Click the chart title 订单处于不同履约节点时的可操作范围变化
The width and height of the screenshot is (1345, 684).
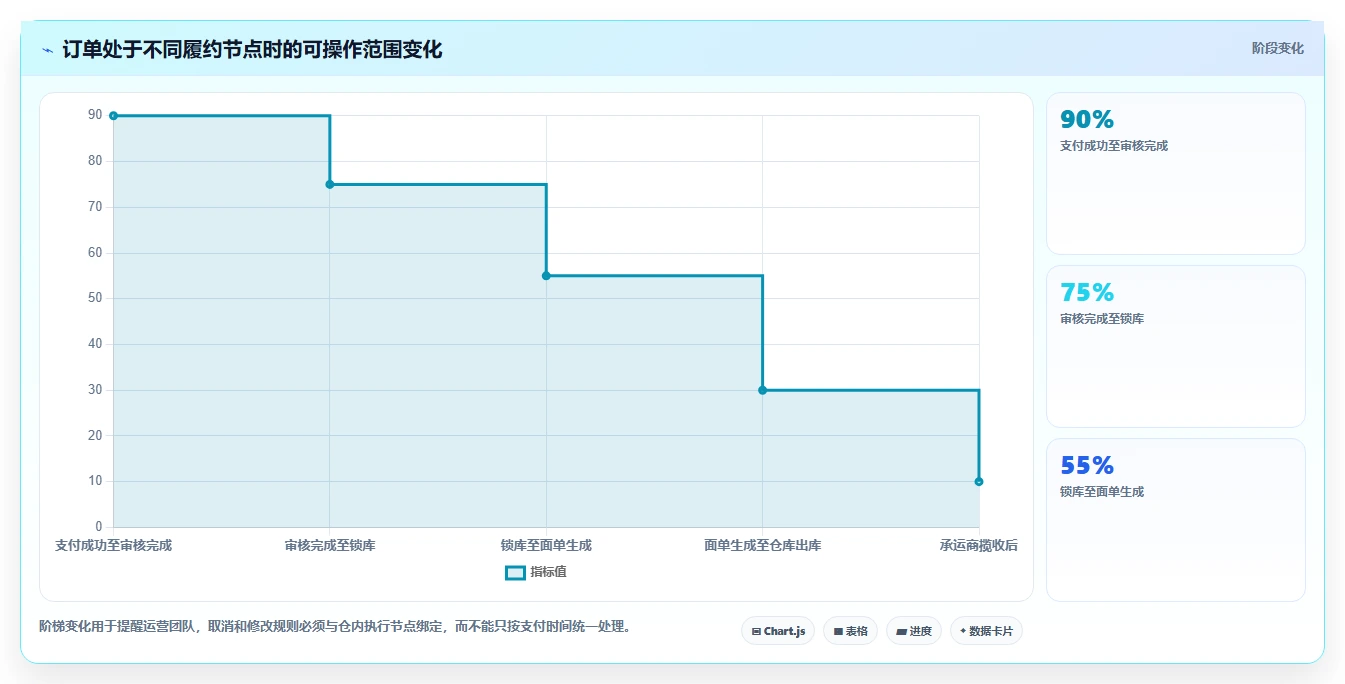tap(252, 49)
